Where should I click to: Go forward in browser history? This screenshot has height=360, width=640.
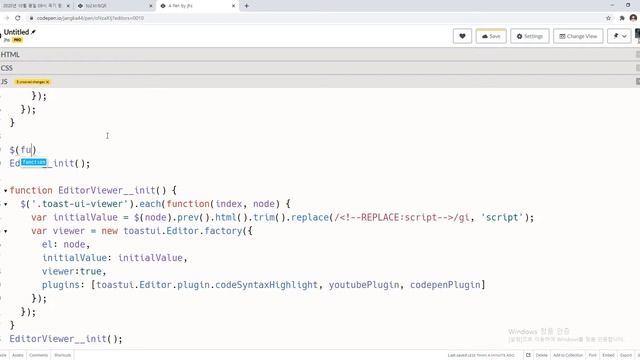point(6,18)
